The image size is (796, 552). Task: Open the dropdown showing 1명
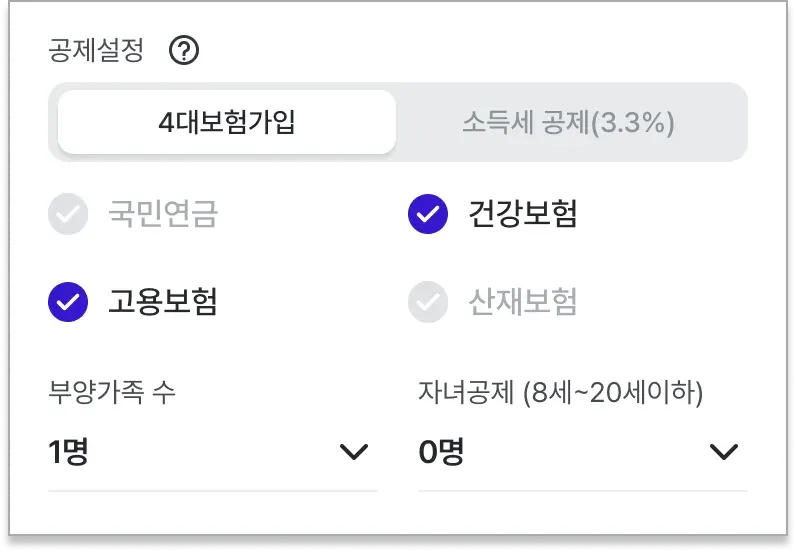tap(213, 451)
